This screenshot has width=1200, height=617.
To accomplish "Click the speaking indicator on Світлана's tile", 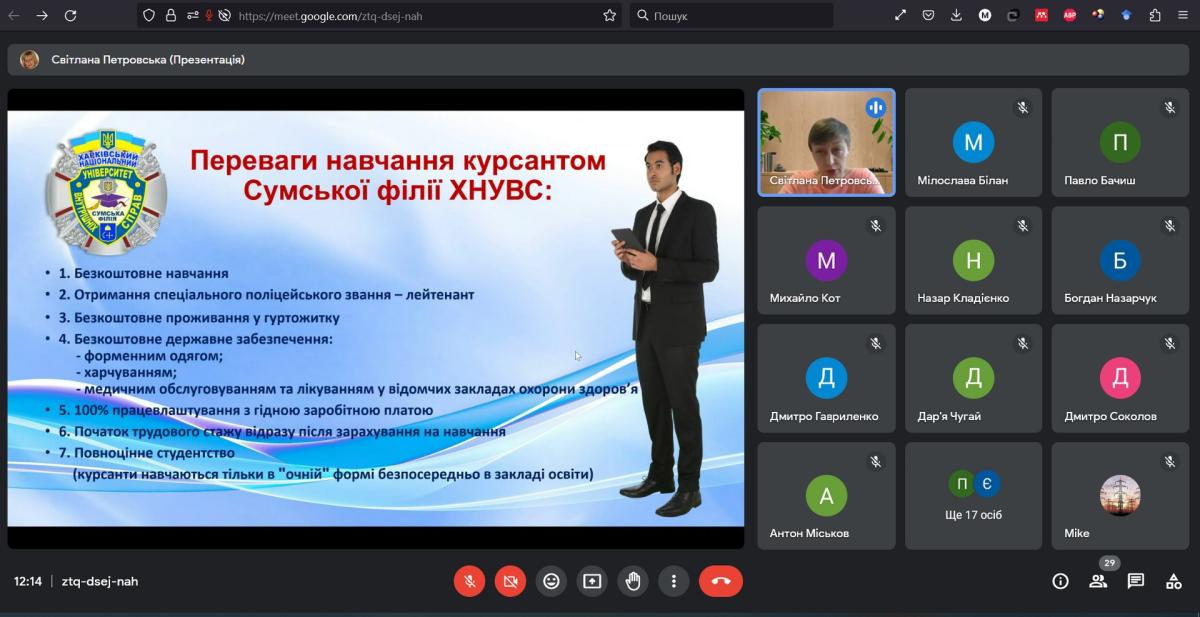I will point(875,108).
